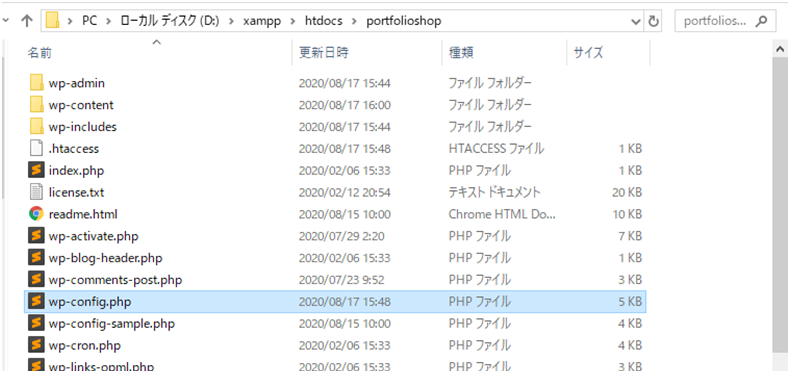The image size is (788, 371).
Task: Expand chevron after ローカル ディスク (D:)
Action: pos(232,21)
